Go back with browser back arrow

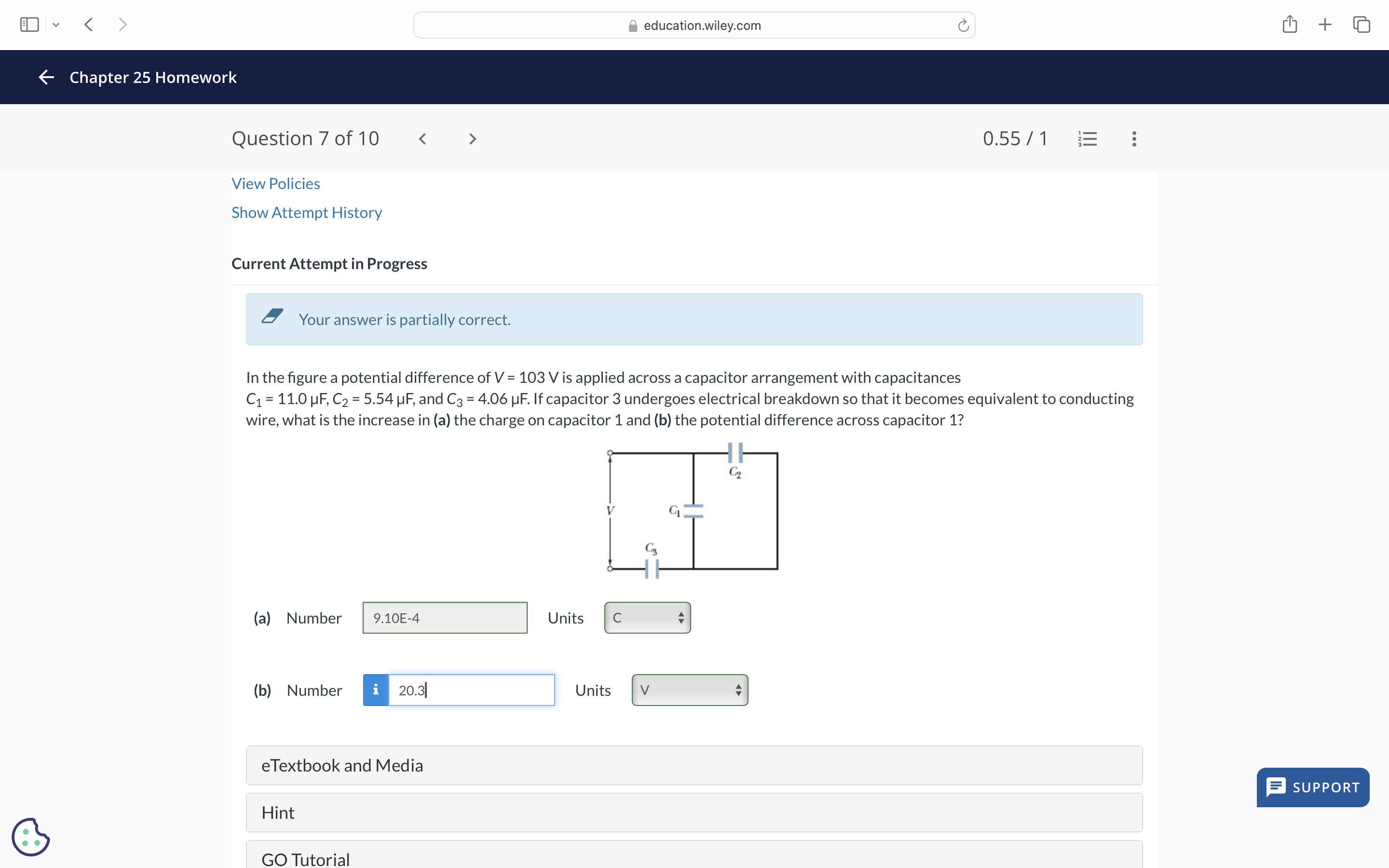coord(88,25)
